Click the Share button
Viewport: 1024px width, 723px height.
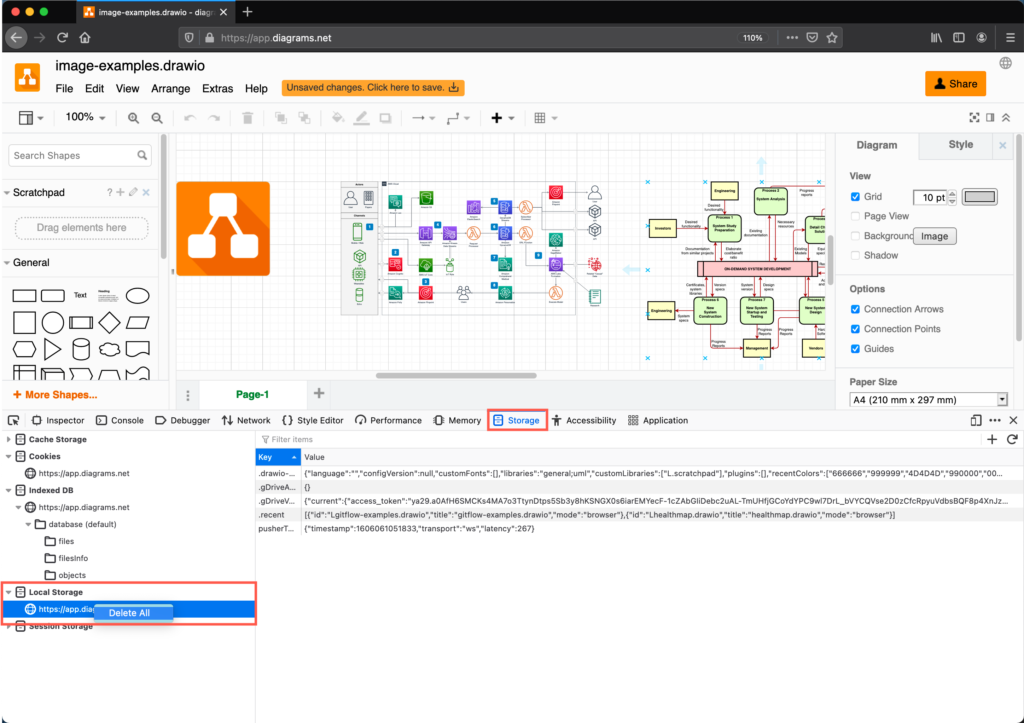pos(955,84)
